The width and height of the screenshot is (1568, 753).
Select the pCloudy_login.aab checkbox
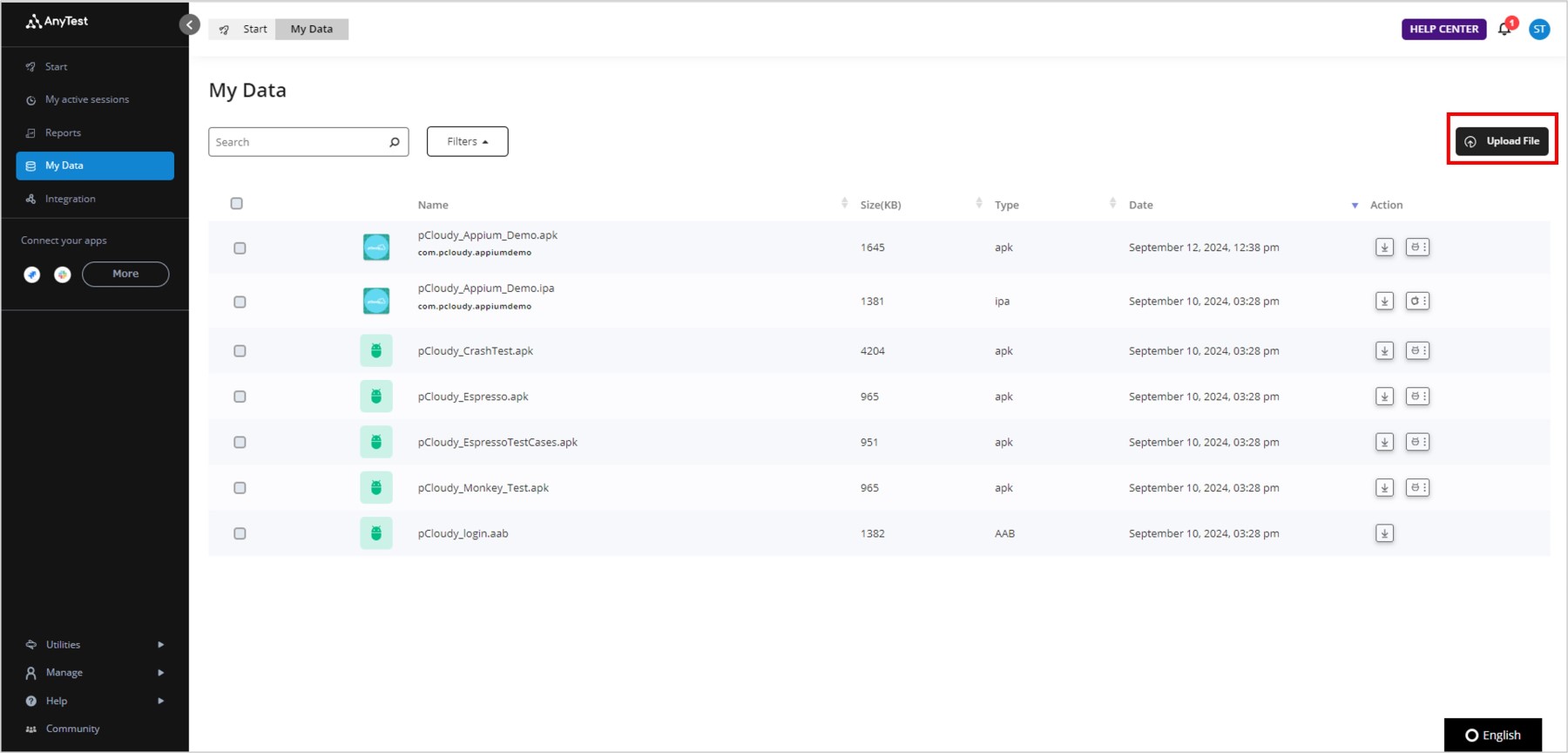(240, 533)
